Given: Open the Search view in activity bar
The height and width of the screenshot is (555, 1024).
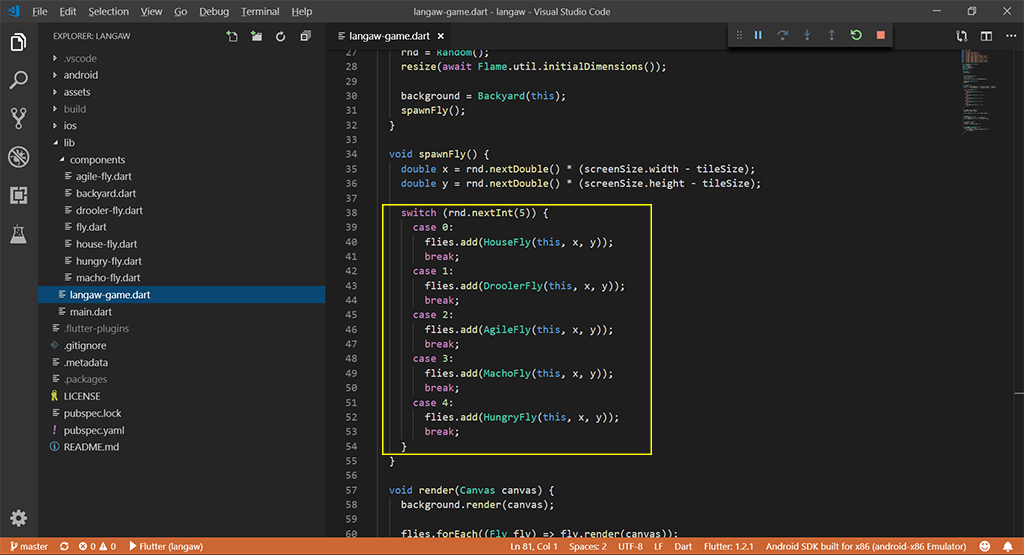Looking at the screenshot, I should (18, 80).
